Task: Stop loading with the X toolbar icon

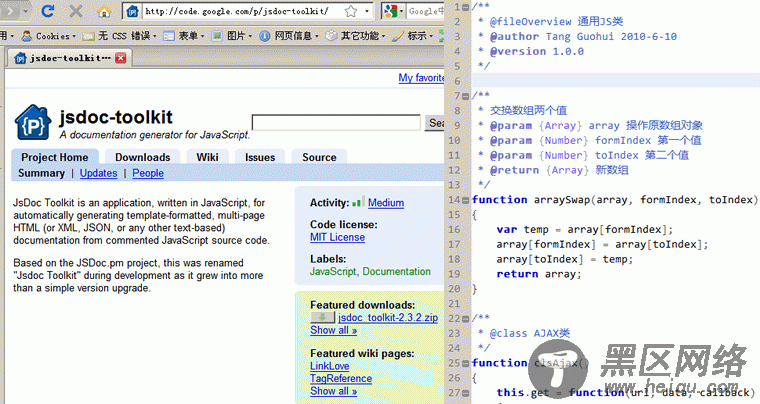Action: (76, 11)
